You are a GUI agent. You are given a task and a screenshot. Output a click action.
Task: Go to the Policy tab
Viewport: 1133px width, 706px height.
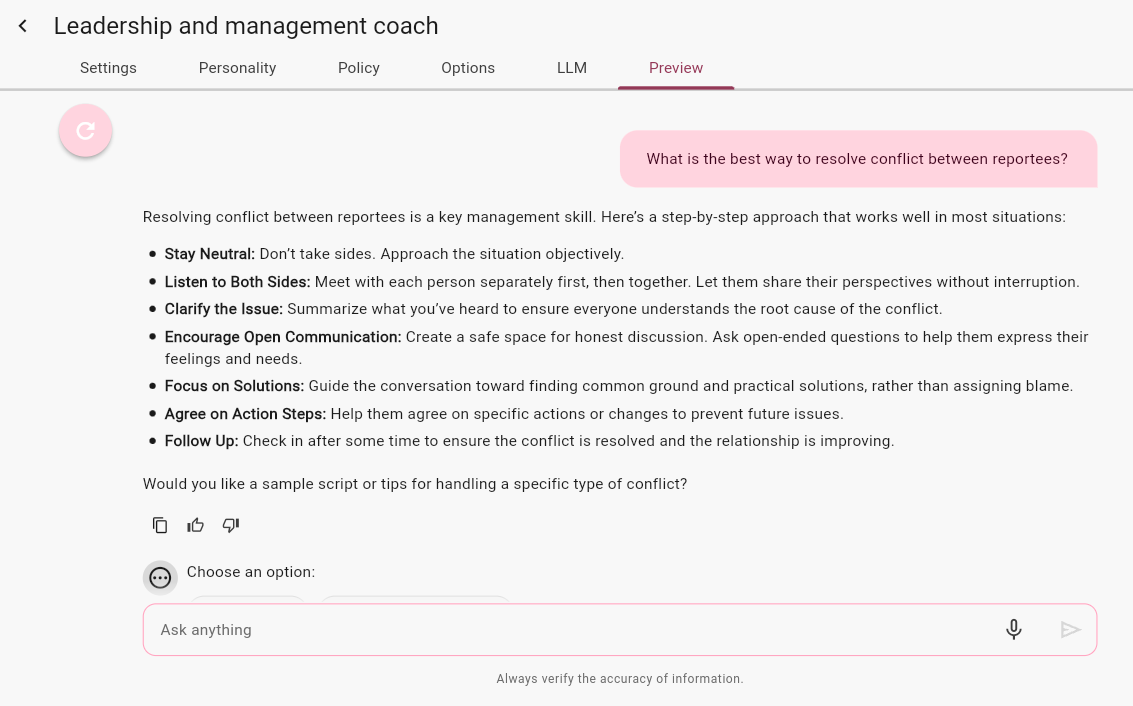pyautogui.click(x=359, y=68)
